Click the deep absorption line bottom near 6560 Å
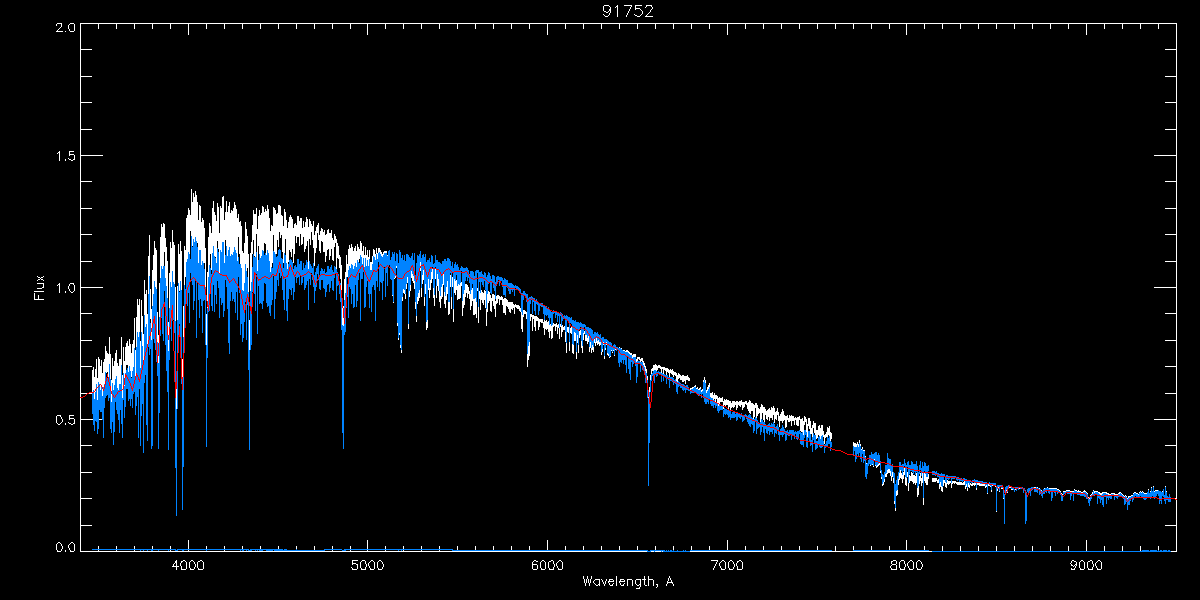The height and width of the screenshot is (600, 1200). [x=648, y=483]
